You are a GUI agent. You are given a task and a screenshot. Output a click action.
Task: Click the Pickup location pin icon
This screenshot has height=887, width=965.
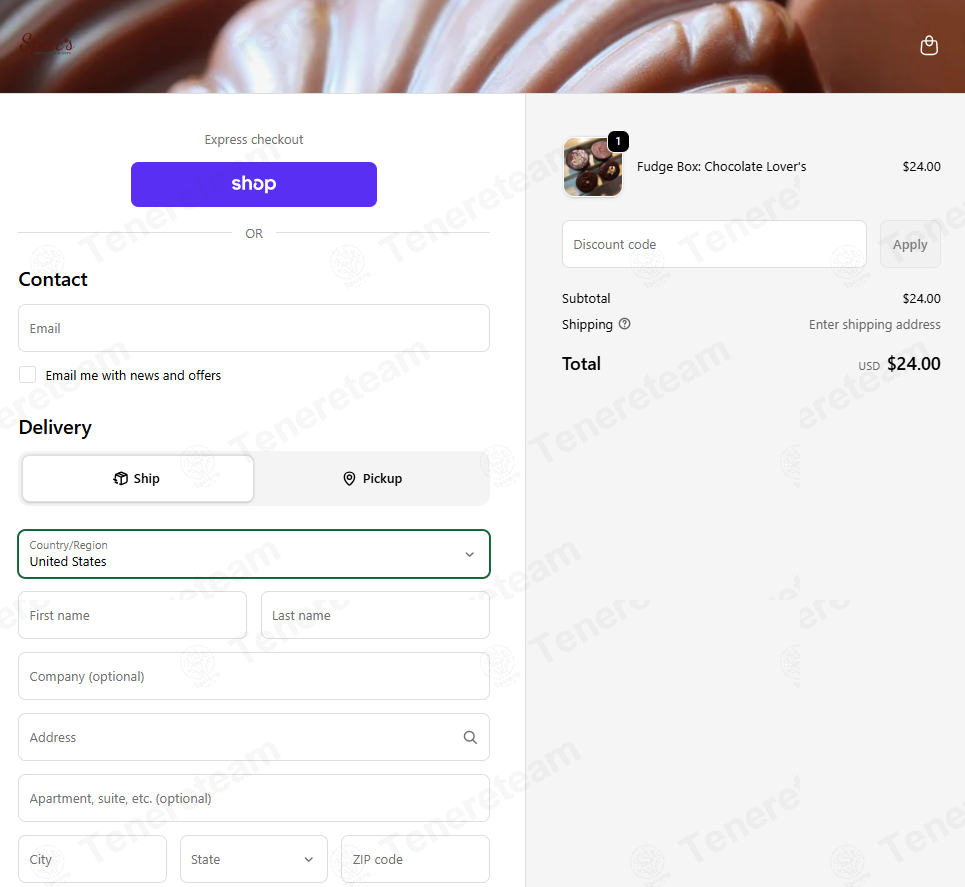(x=349, y=478)
